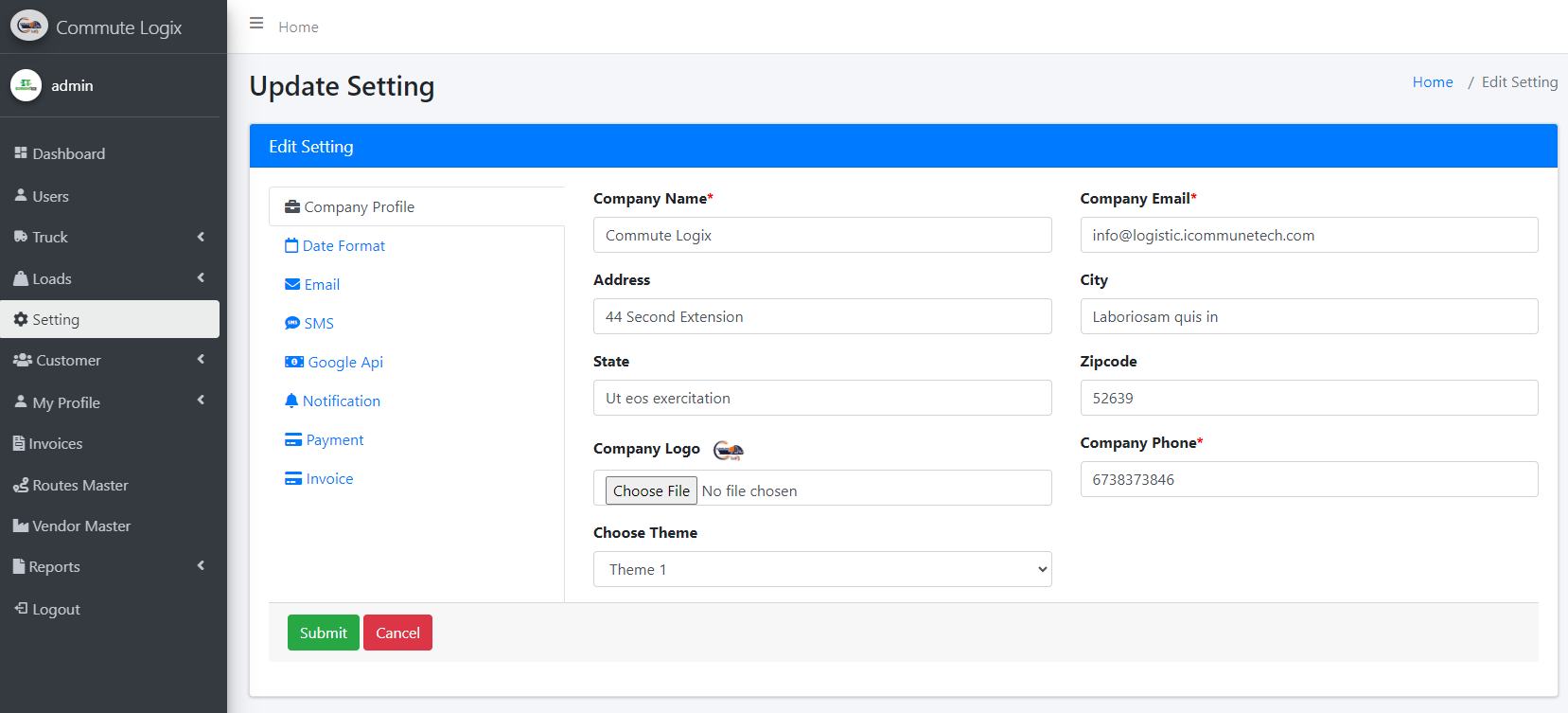Screen dimensions: 1568x713
Task: Open the Invoices sidebar item
Action: point(55,443)
